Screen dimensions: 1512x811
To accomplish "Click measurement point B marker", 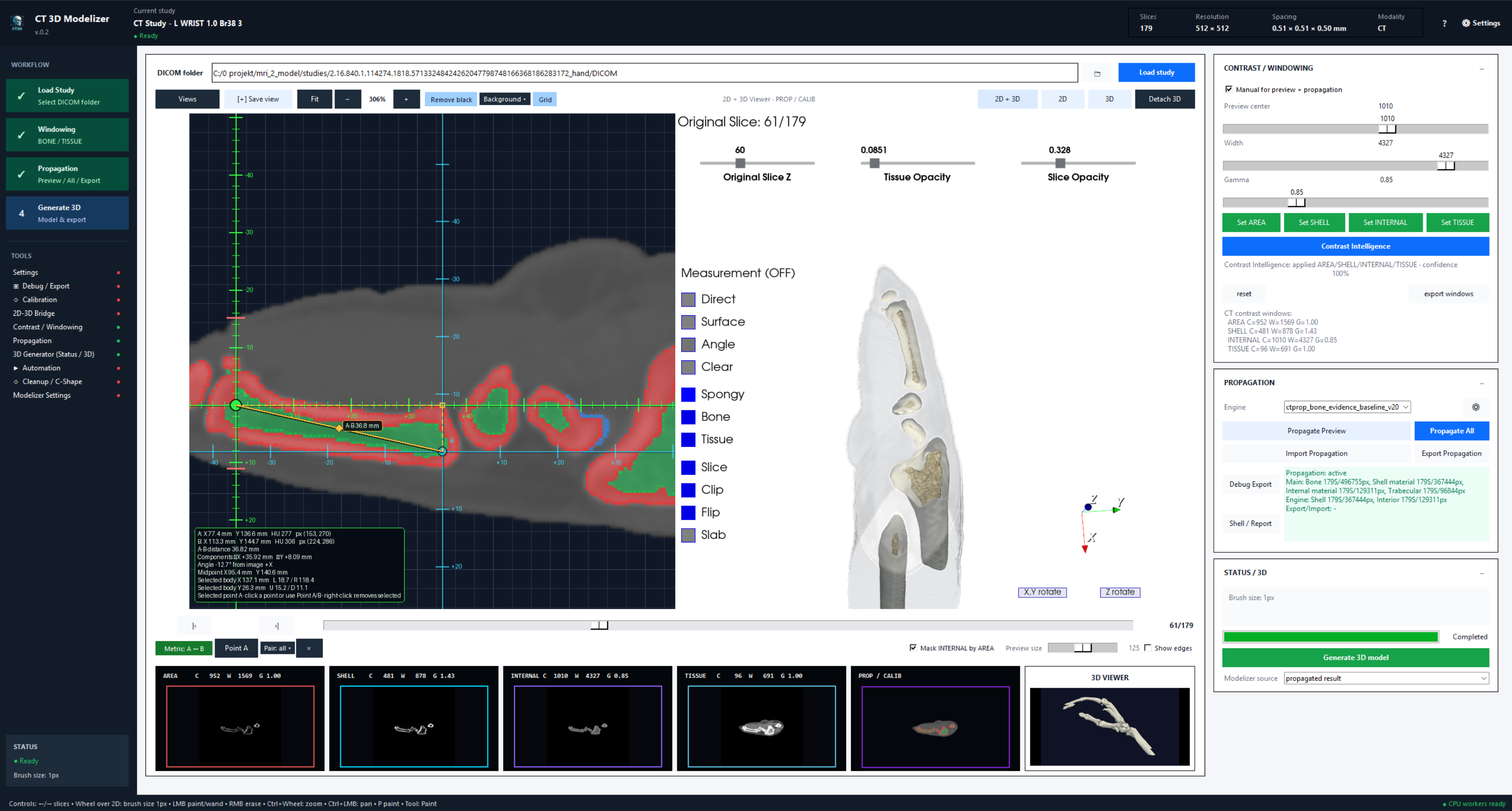I will click(443, 451).
